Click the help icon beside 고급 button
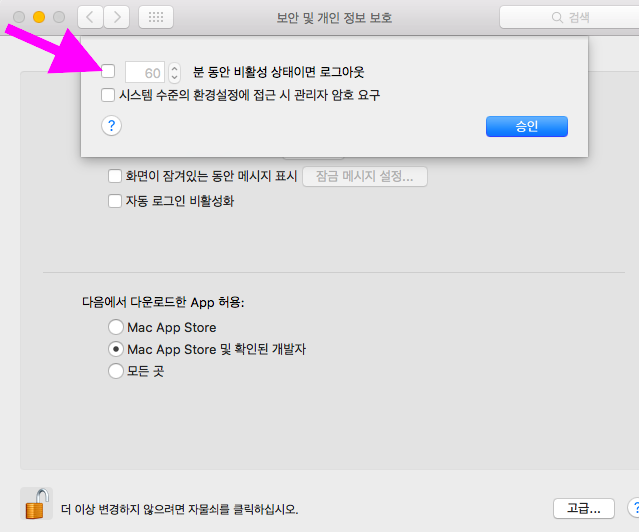639x532 pixels. coord(633,508)
